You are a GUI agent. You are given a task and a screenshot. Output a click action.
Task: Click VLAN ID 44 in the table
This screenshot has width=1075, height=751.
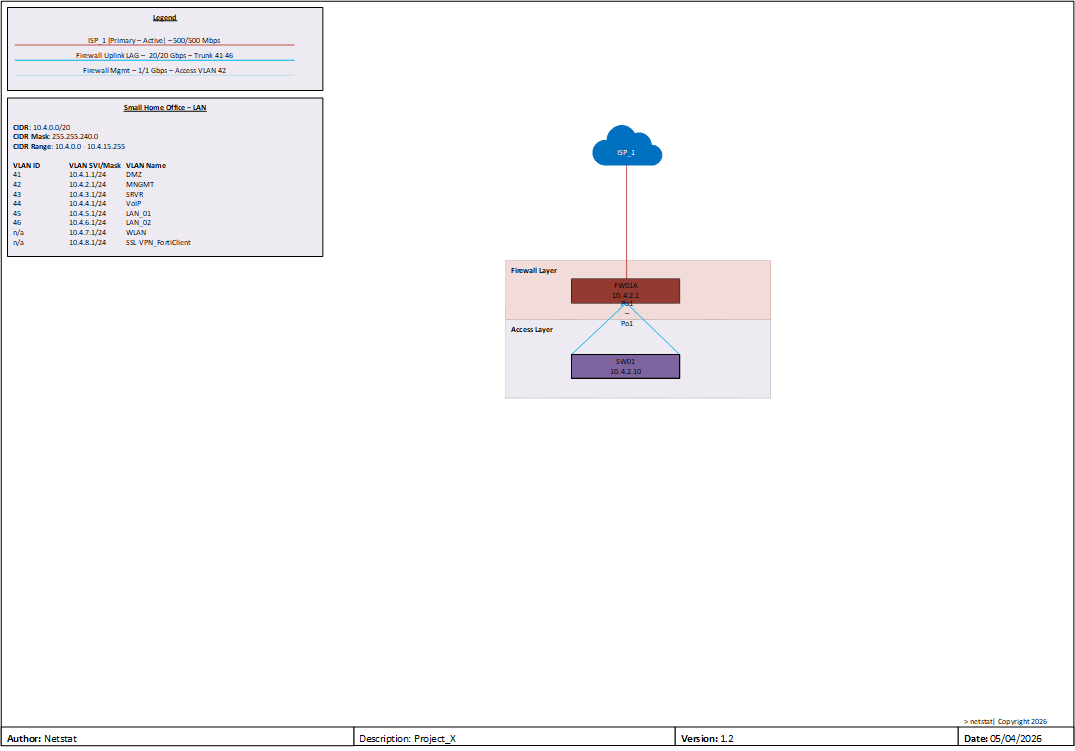click(17, 204)
